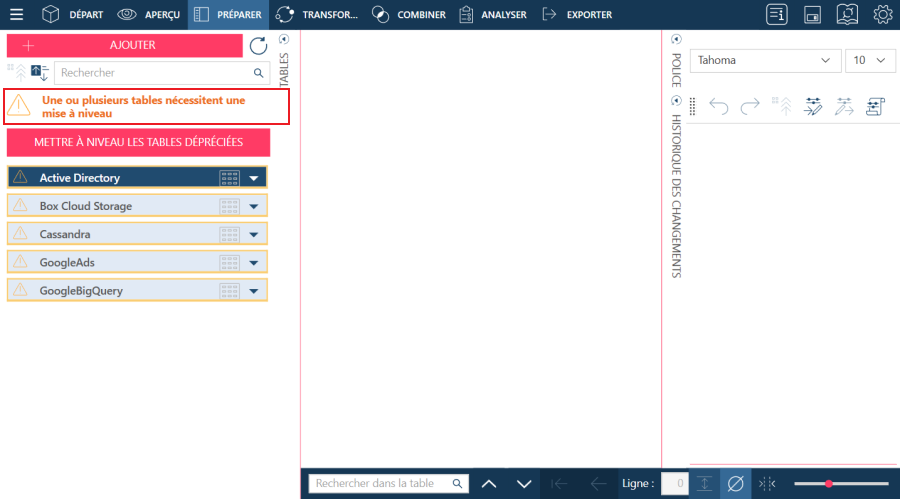Click the left arrow in the bottom toolbar
The height and width of the screenshot is (499, 900).
coord(598,484)
